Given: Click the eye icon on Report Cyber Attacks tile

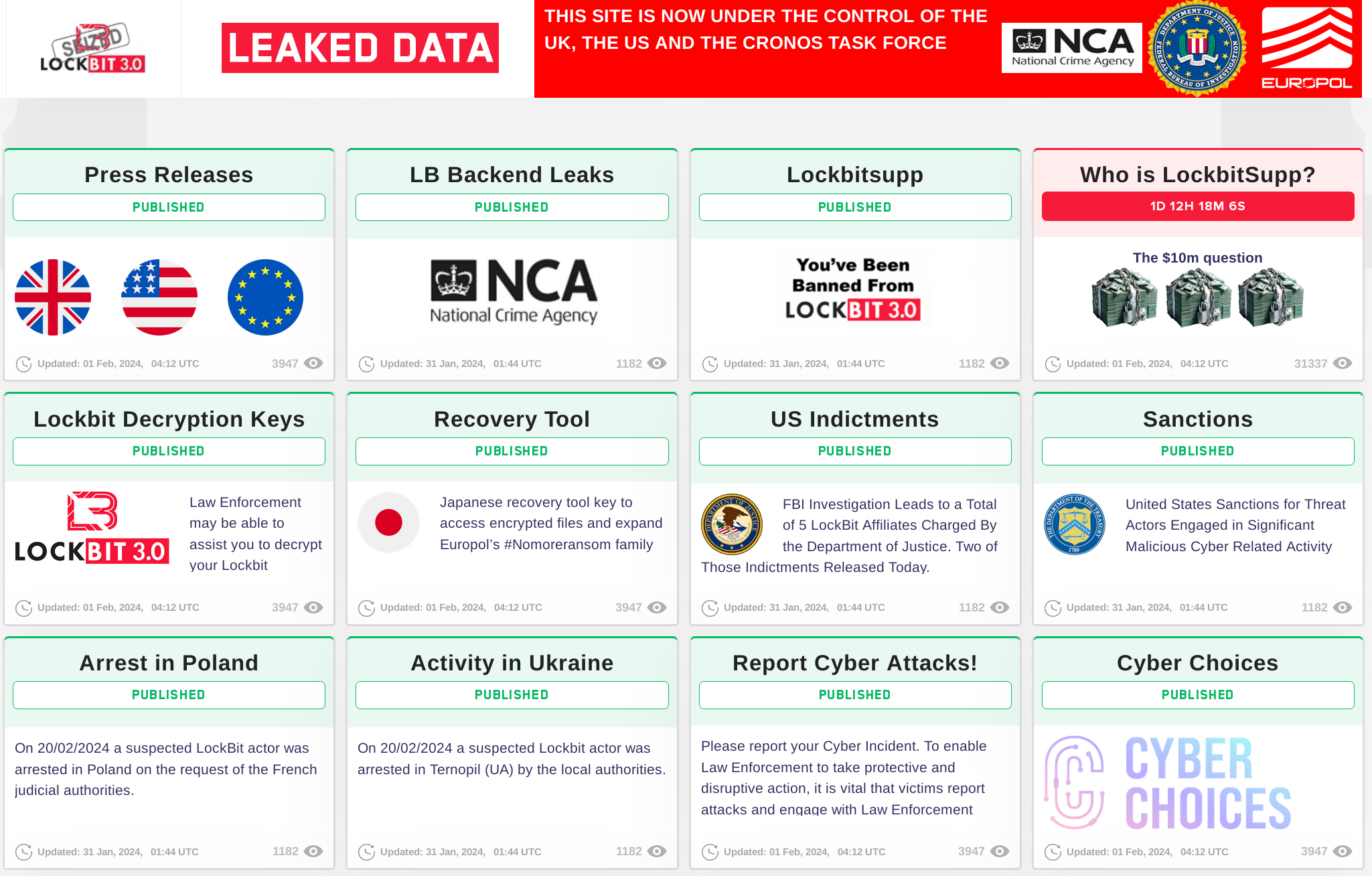Looking at the screenshot, I should tap(1000, 851).
